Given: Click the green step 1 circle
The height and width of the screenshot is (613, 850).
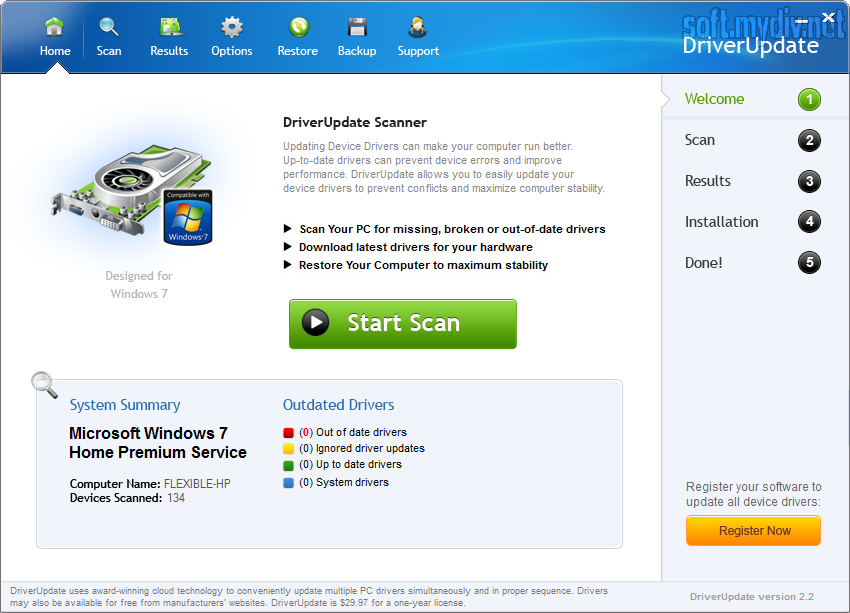Looking at the screenshot, I should pos(809,100).
